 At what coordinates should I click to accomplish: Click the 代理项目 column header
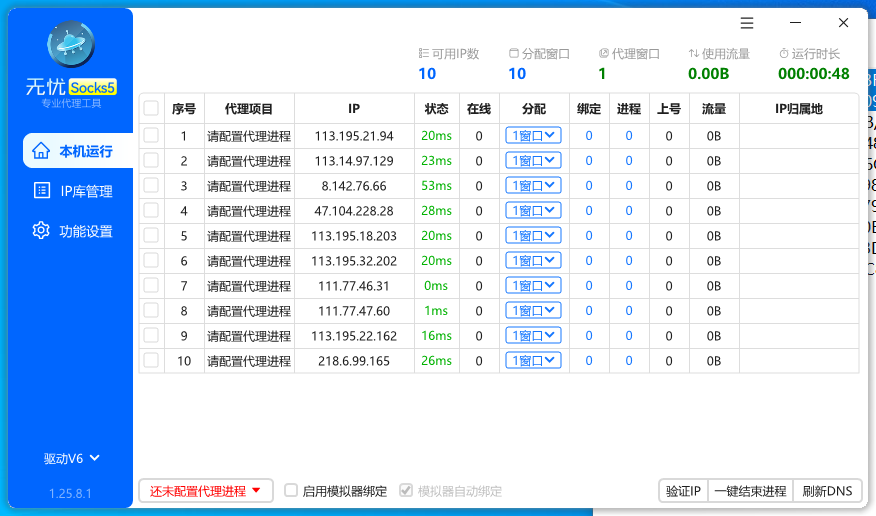(x=249, y=108)
